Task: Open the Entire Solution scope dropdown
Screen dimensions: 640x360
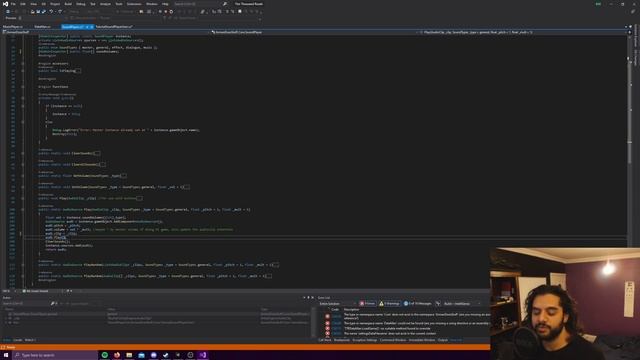Action: pyautogui.click(x=337, y=304)
